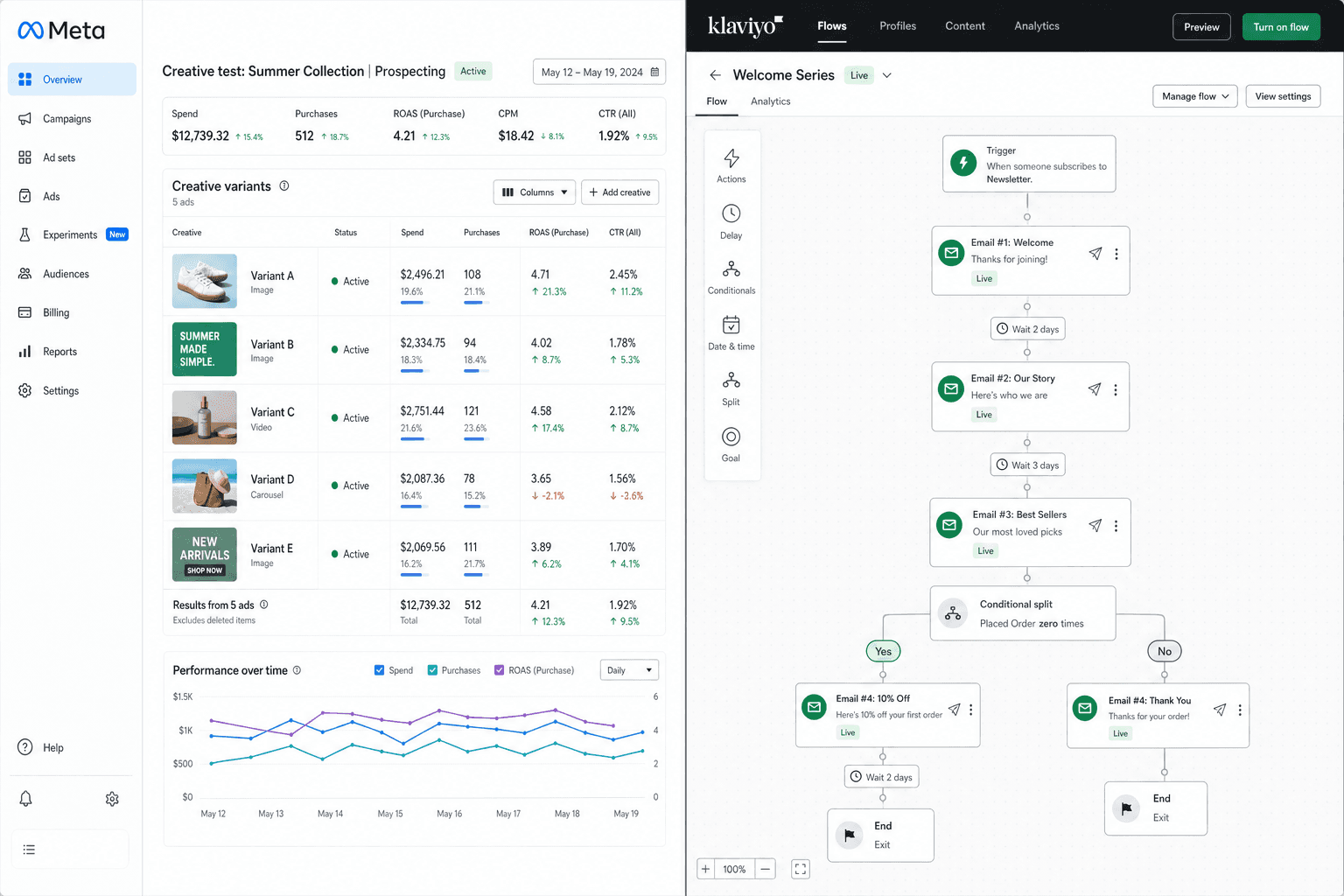1344x896 pixels.
Task: Click the Turn on flow button
Action: (x=1281, y=27)
